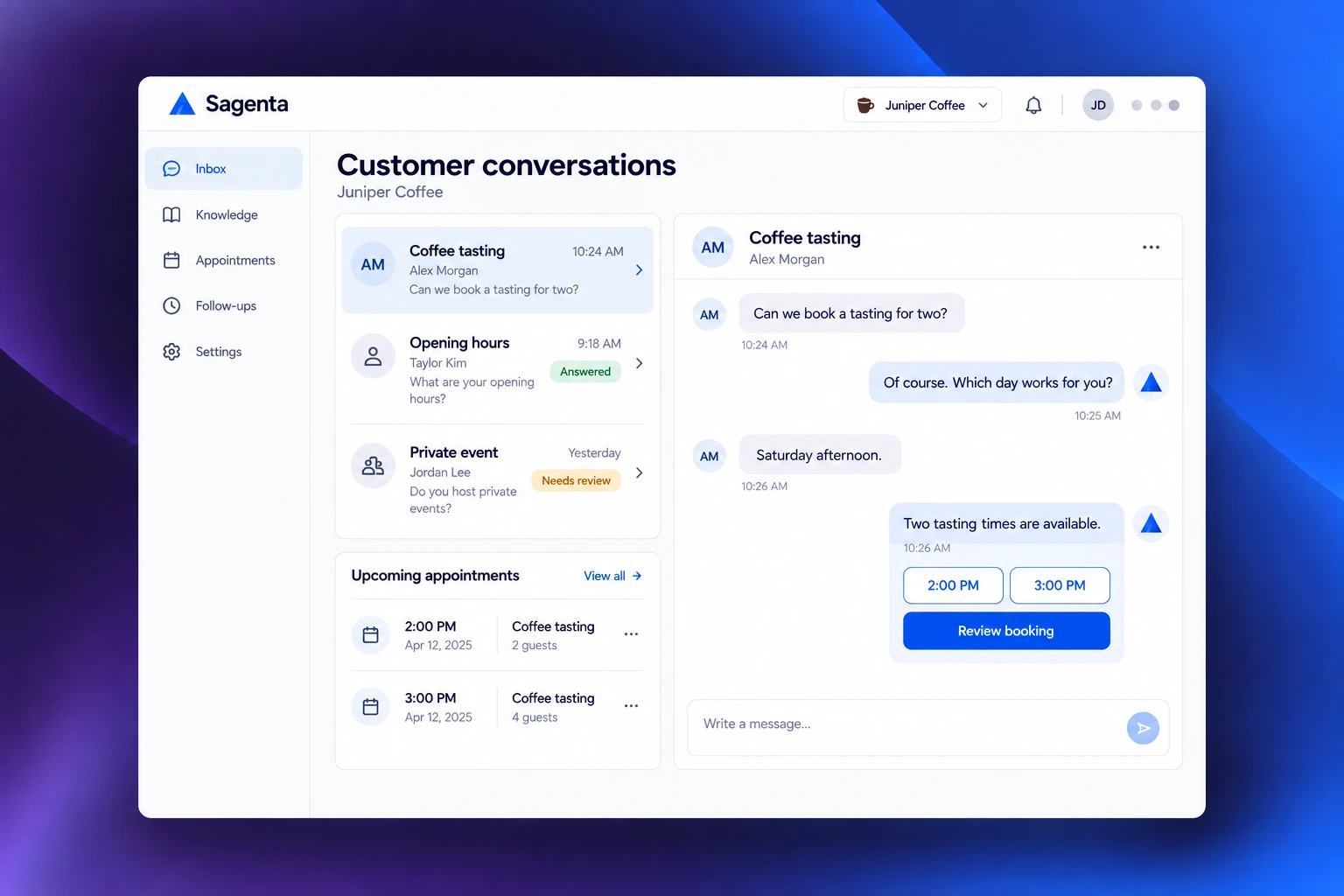The height and width of the screenshot is (896, 1344).
Task: Choose the 3:00 PM tasting time
Action: [x=1060, y=585]
